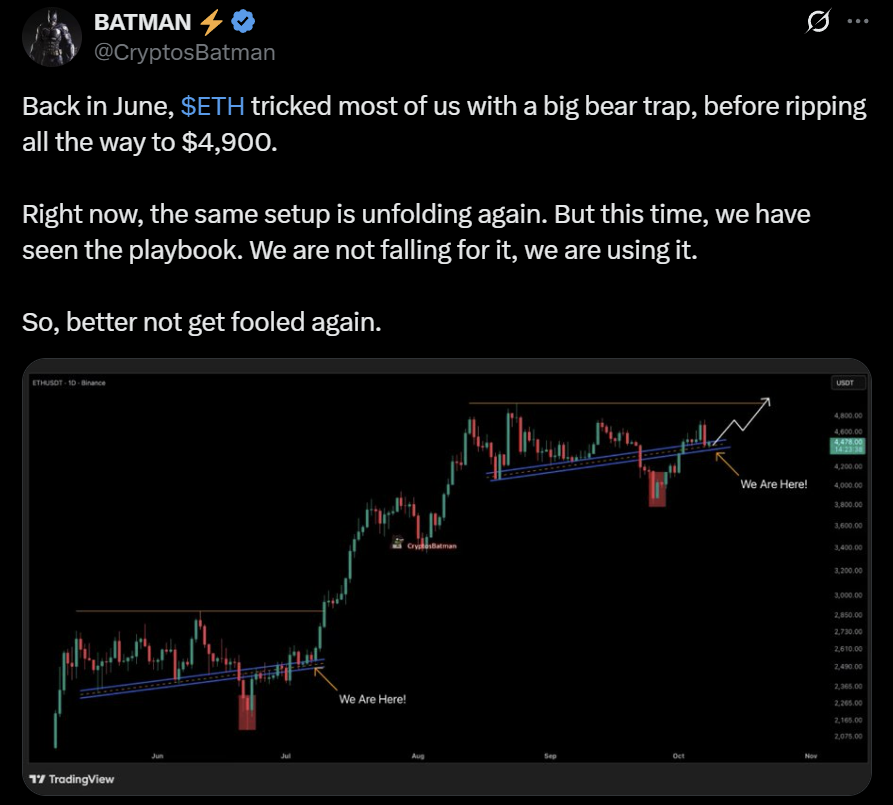Click CryptosBatman's profile avatar
The width and height of the screenshot is (893, 805).
point(51,36)
